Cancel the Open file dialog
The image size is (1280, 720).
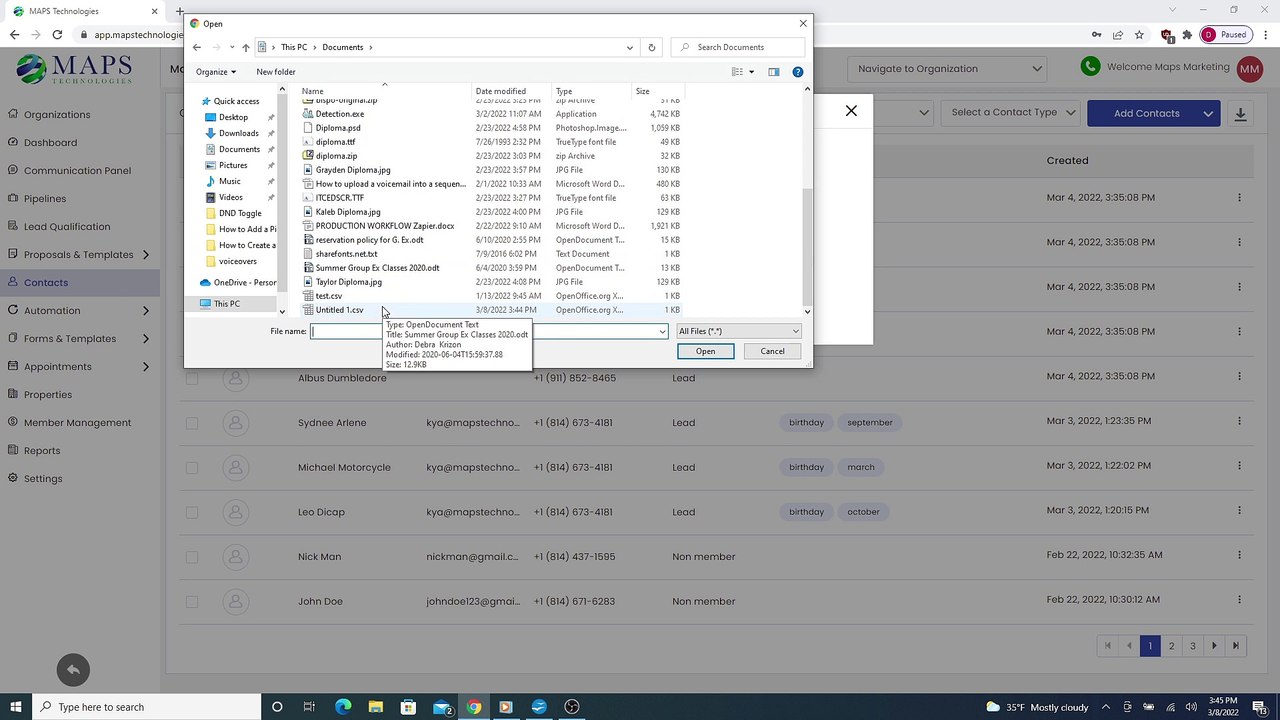click(772, 351)
